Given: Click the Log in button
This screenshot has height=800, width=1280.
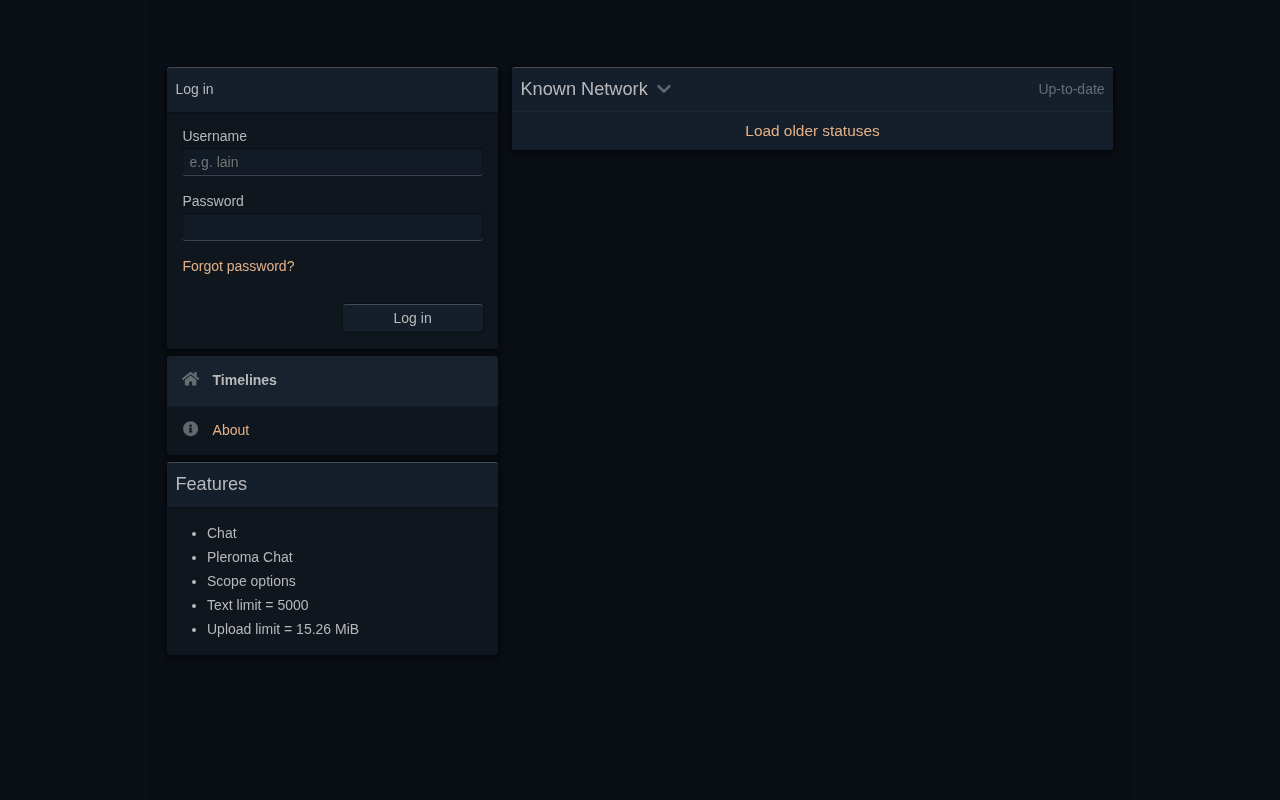Looking at the screenshot, I should click(x=412, y=318).
